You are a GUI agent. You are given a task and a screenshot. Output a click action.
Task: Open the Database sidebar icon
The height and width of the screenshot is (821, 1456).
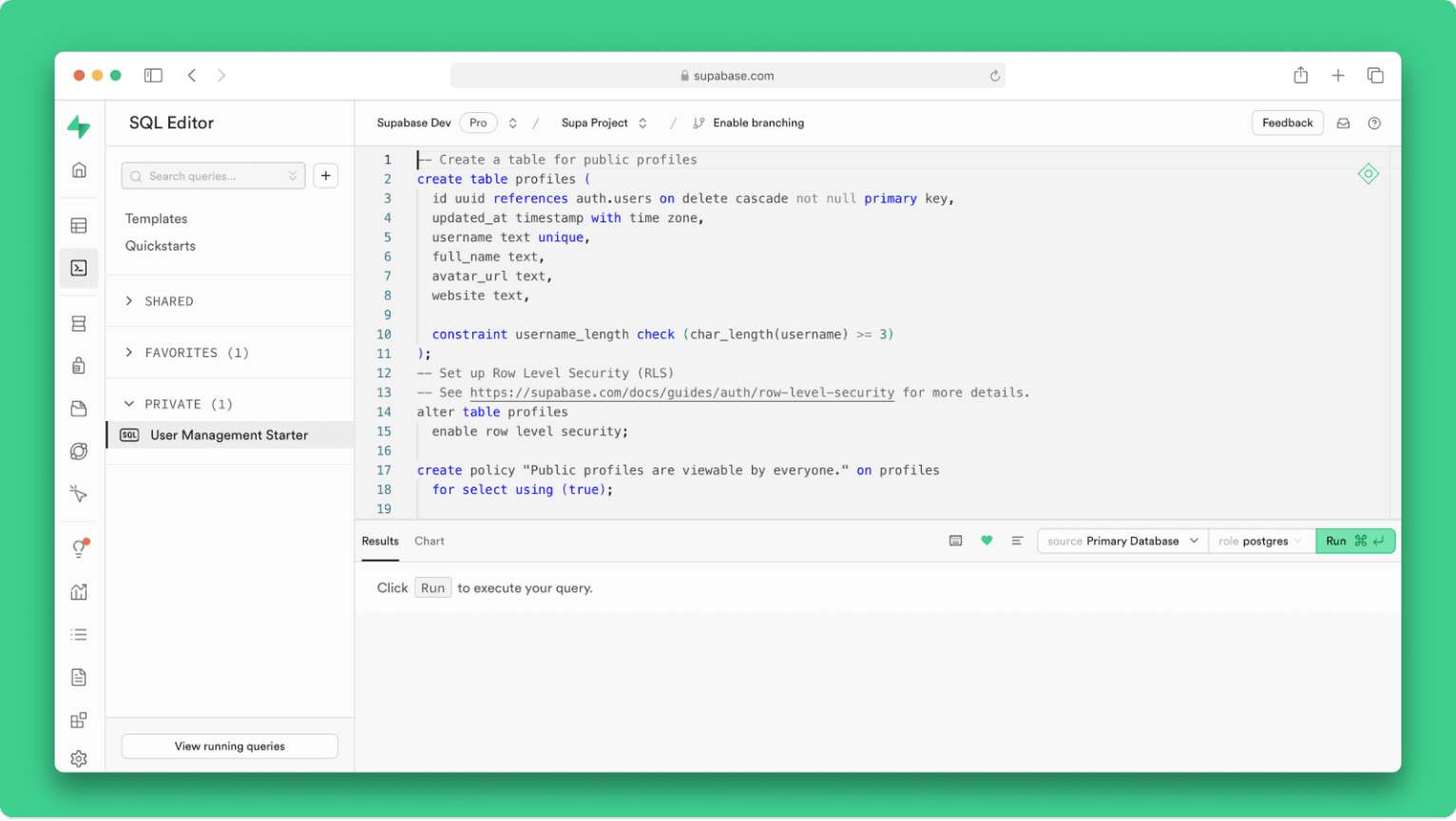pos(79,324)
